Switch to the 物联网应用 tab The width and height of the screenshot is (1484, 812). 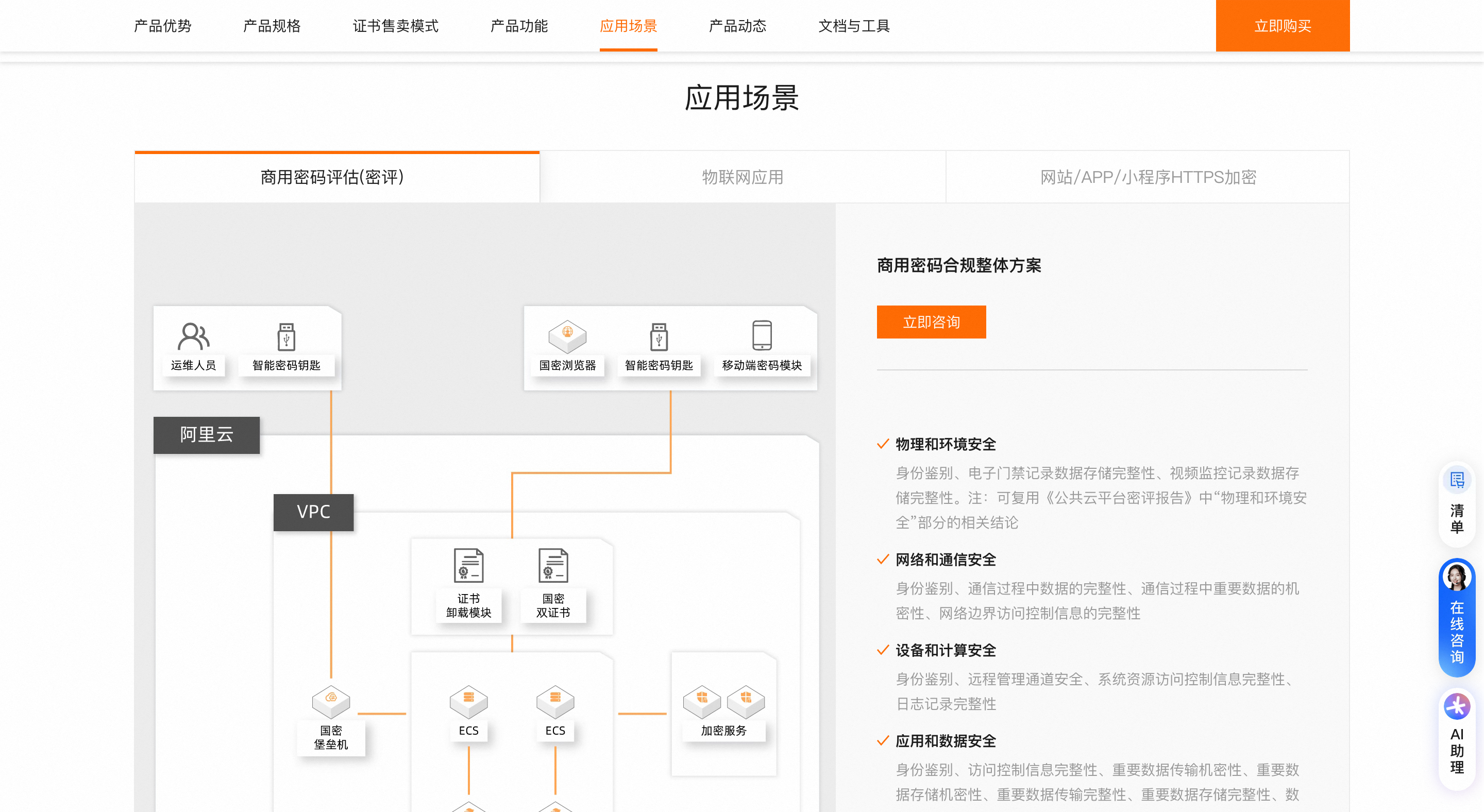pos(742,177)
